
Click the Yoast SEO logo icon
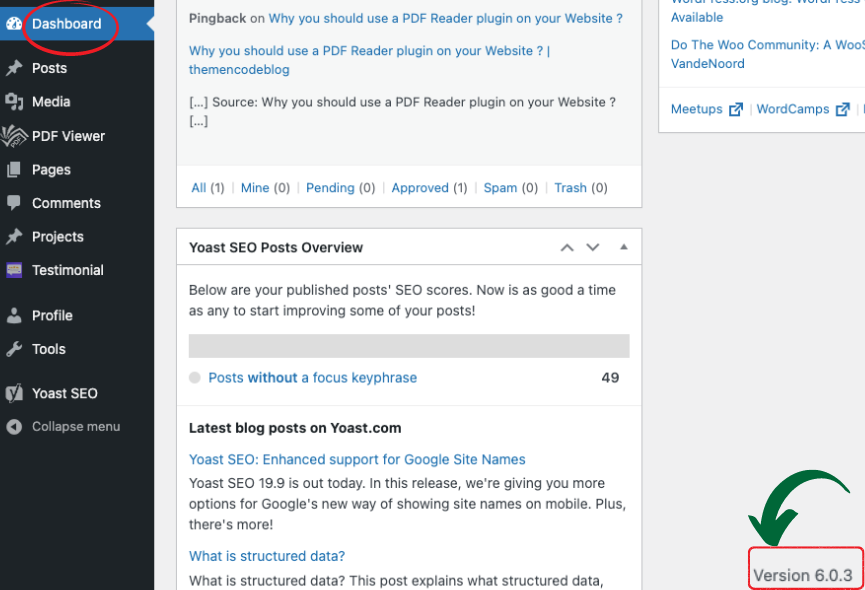(x=14, y=393)
